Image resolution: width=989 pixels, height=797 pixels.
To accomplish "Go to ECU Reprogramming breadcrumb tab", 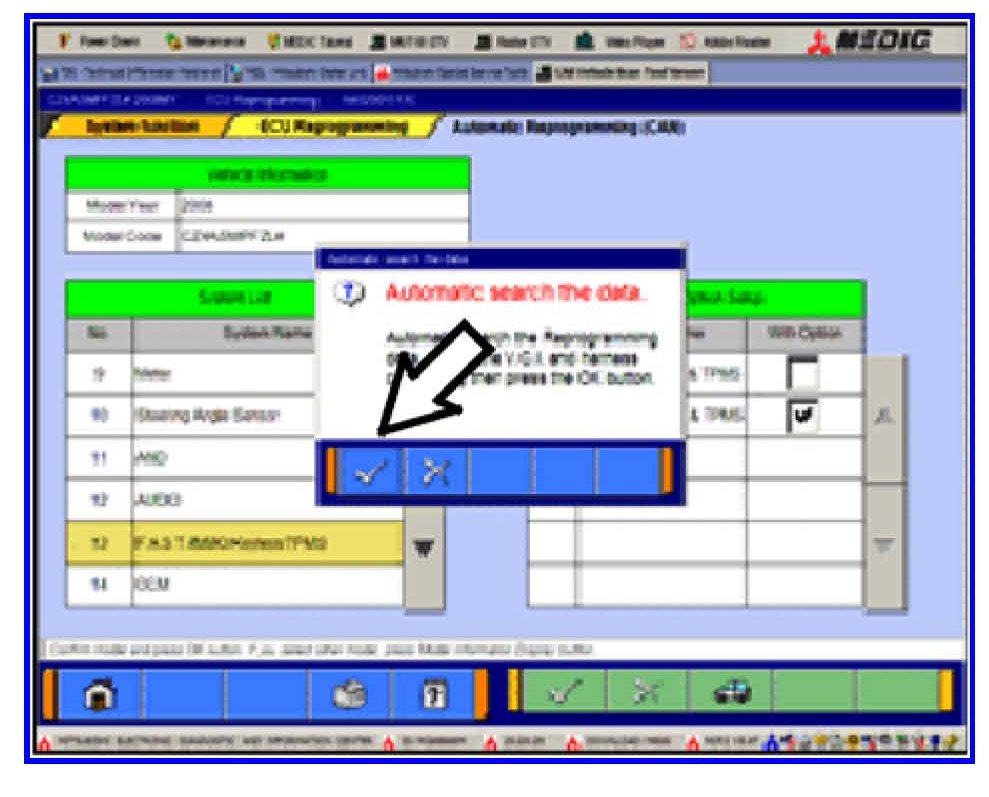I will pyautogui.click(x=330, y=127).
